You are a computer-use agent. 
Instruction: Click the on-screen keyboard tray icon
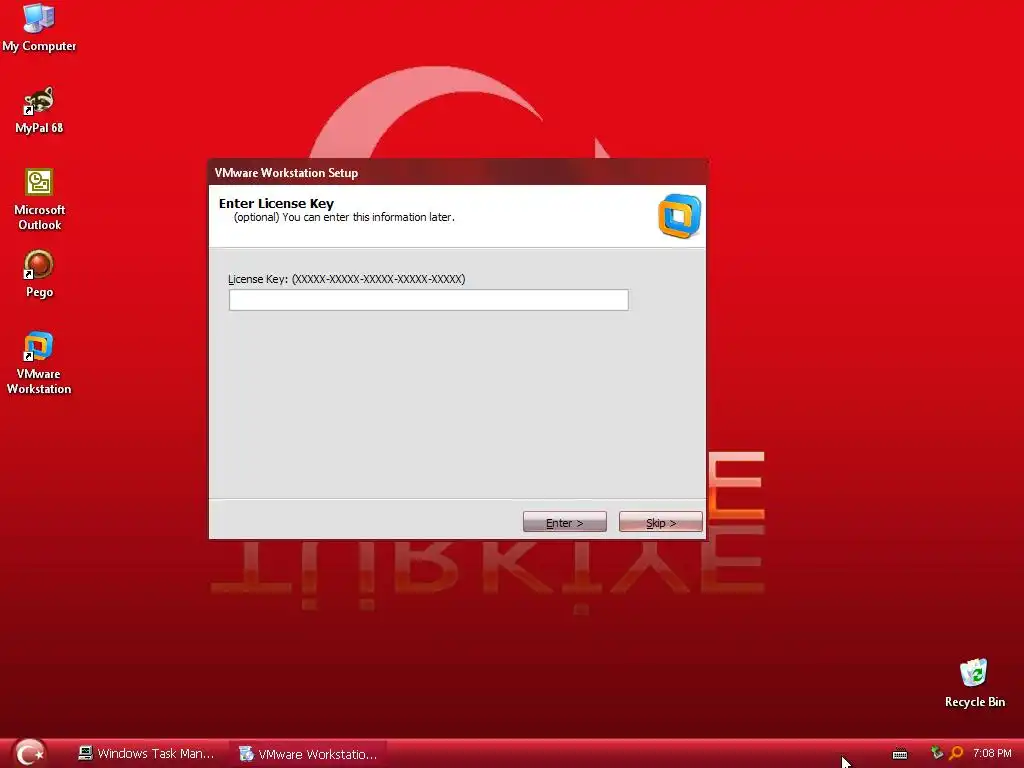click(900, 754)
